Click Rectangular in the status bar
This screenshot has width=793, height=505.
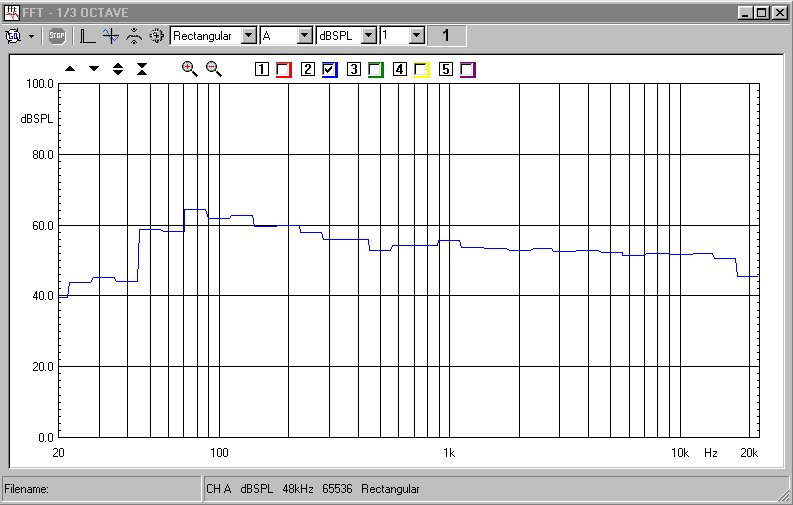coord(390,489)
